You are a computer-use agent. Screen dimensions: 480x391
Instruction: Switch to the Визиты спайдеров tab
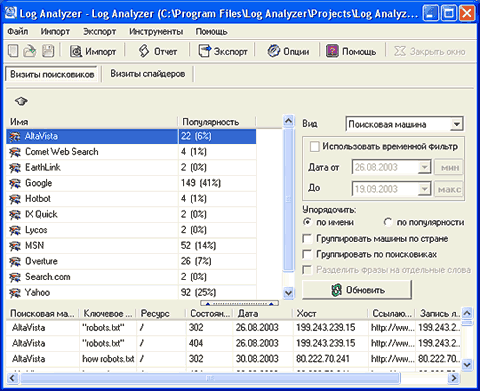(x=148, y=74)
